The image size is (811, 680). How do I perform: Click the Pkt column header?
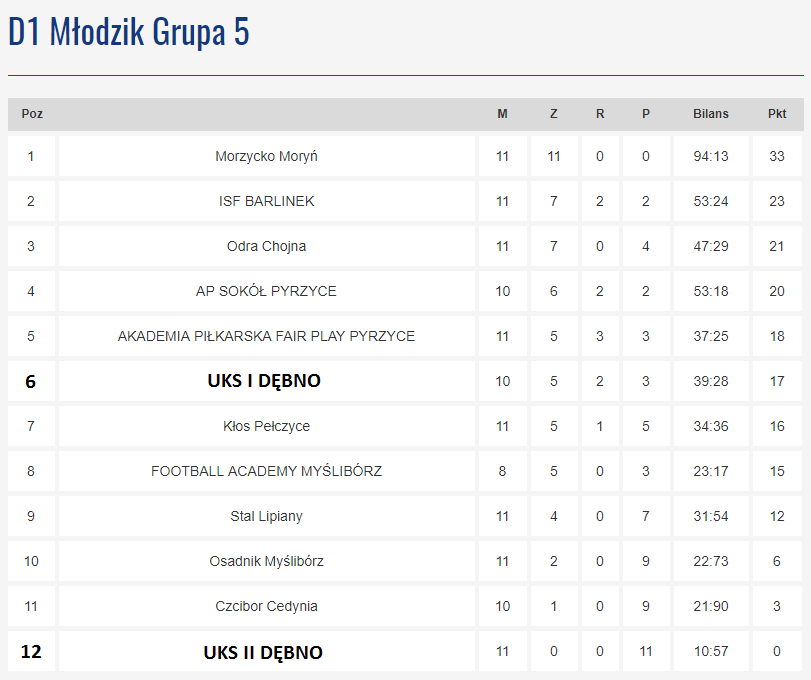[x=777, y=114]
